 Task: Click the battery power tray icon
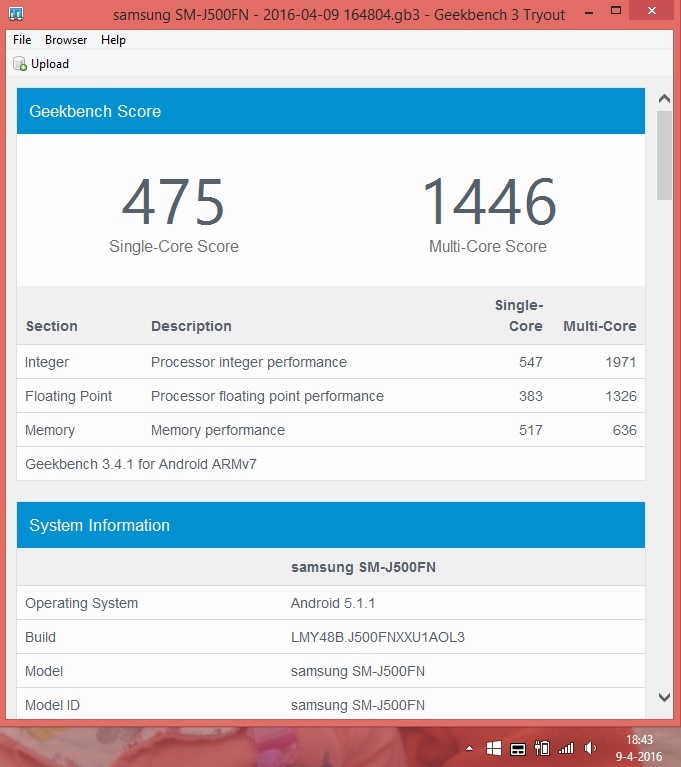(542, 748)
